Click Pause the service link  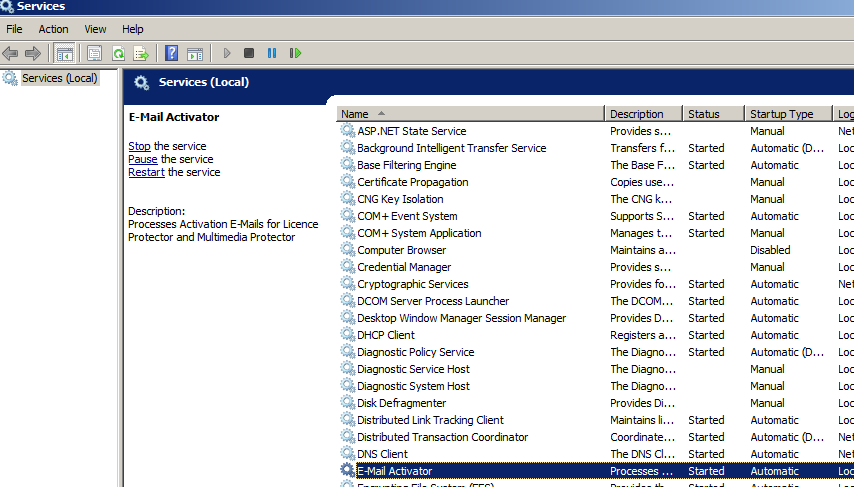point(143,159)
